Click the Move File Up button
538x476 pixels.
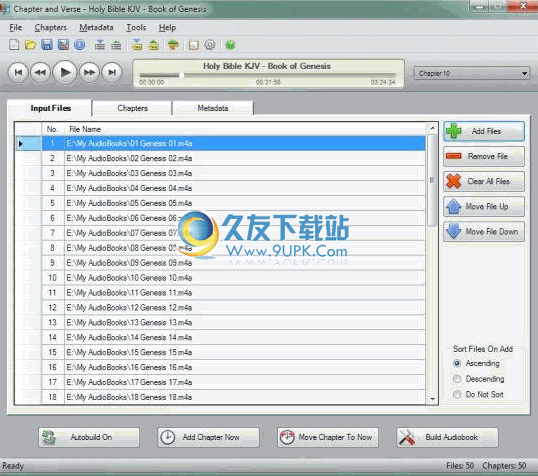point(484,206)
